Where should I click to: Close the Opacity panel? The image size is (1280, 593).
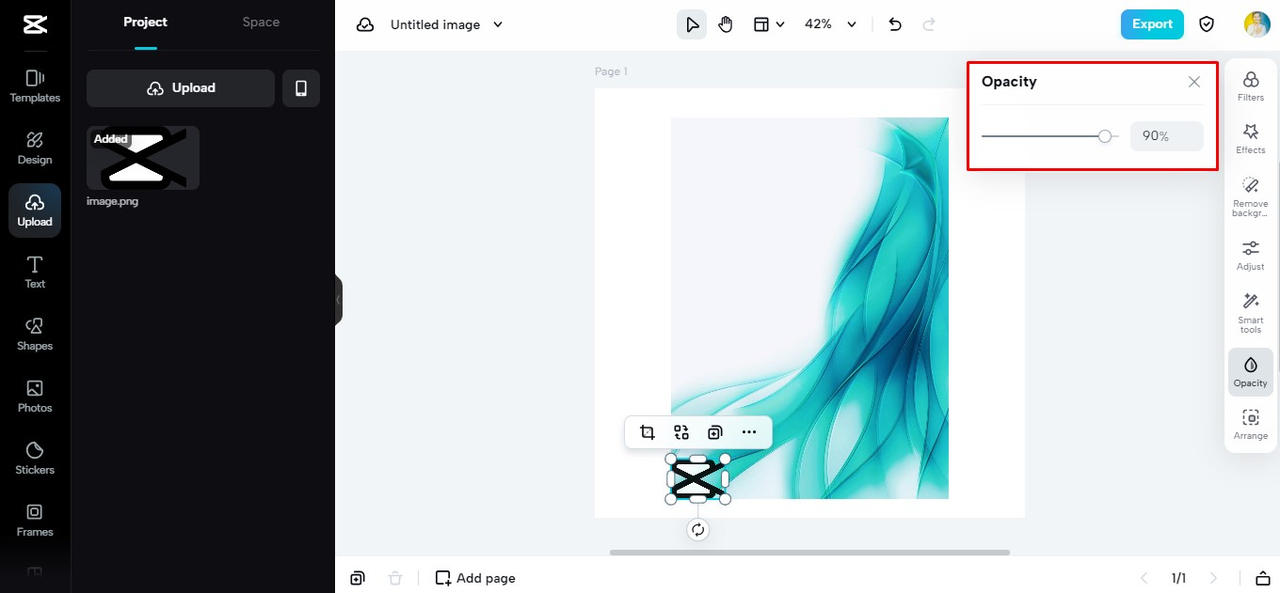point(1194,82)
